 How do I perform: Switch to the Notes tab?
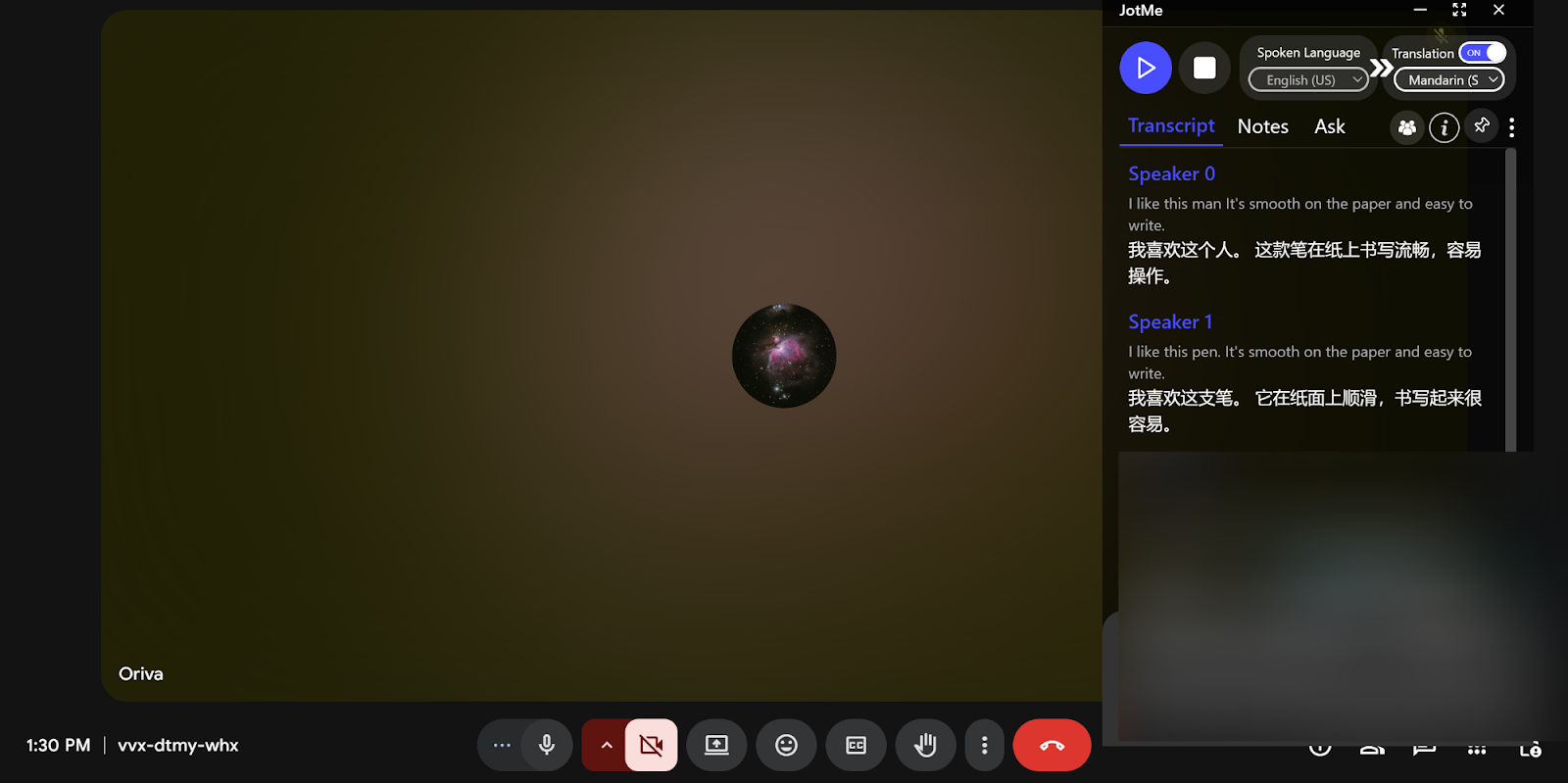(x=1263, y=126)
